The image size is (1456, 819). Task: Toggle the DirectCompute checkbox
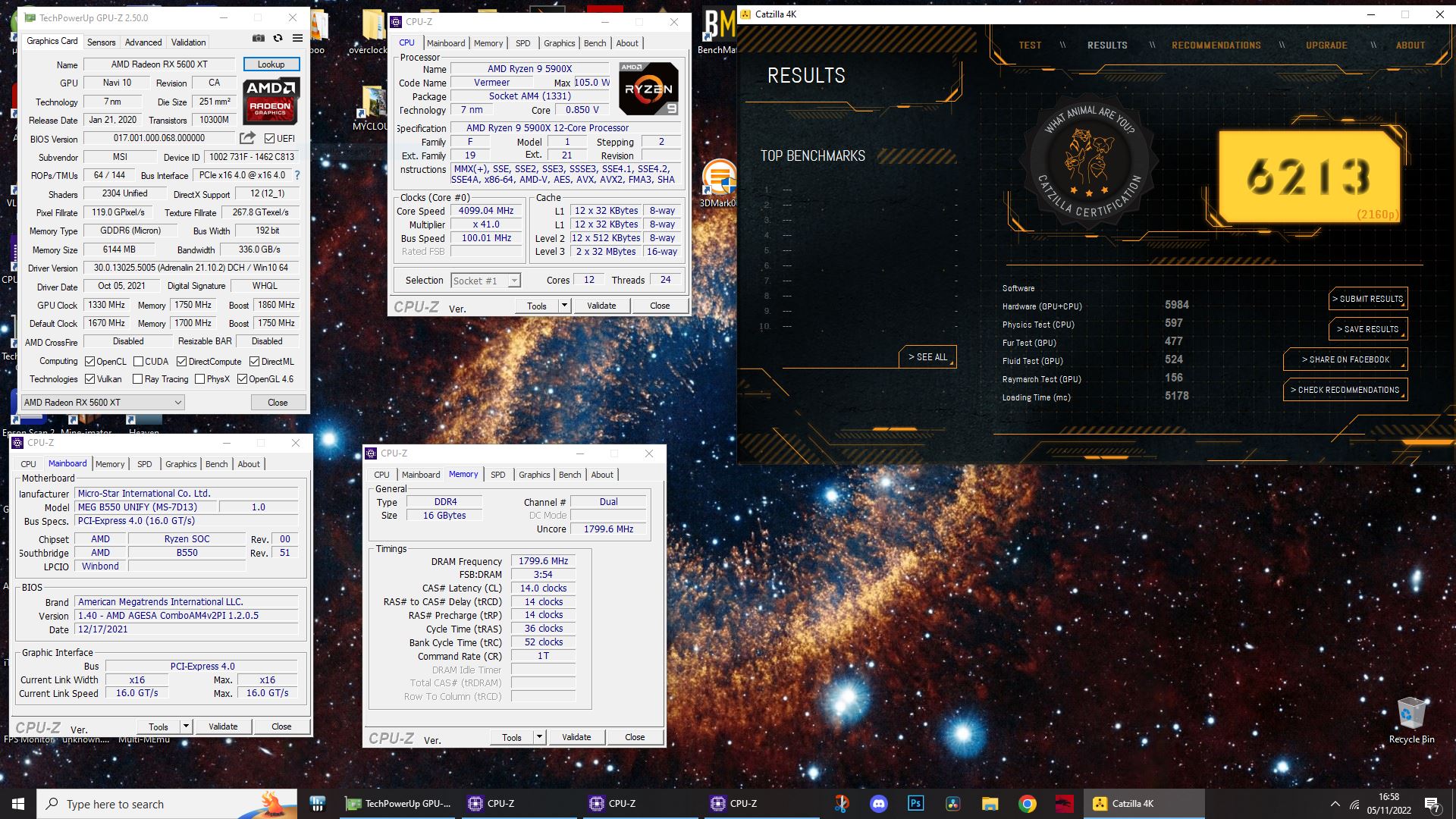coord(182,362)
